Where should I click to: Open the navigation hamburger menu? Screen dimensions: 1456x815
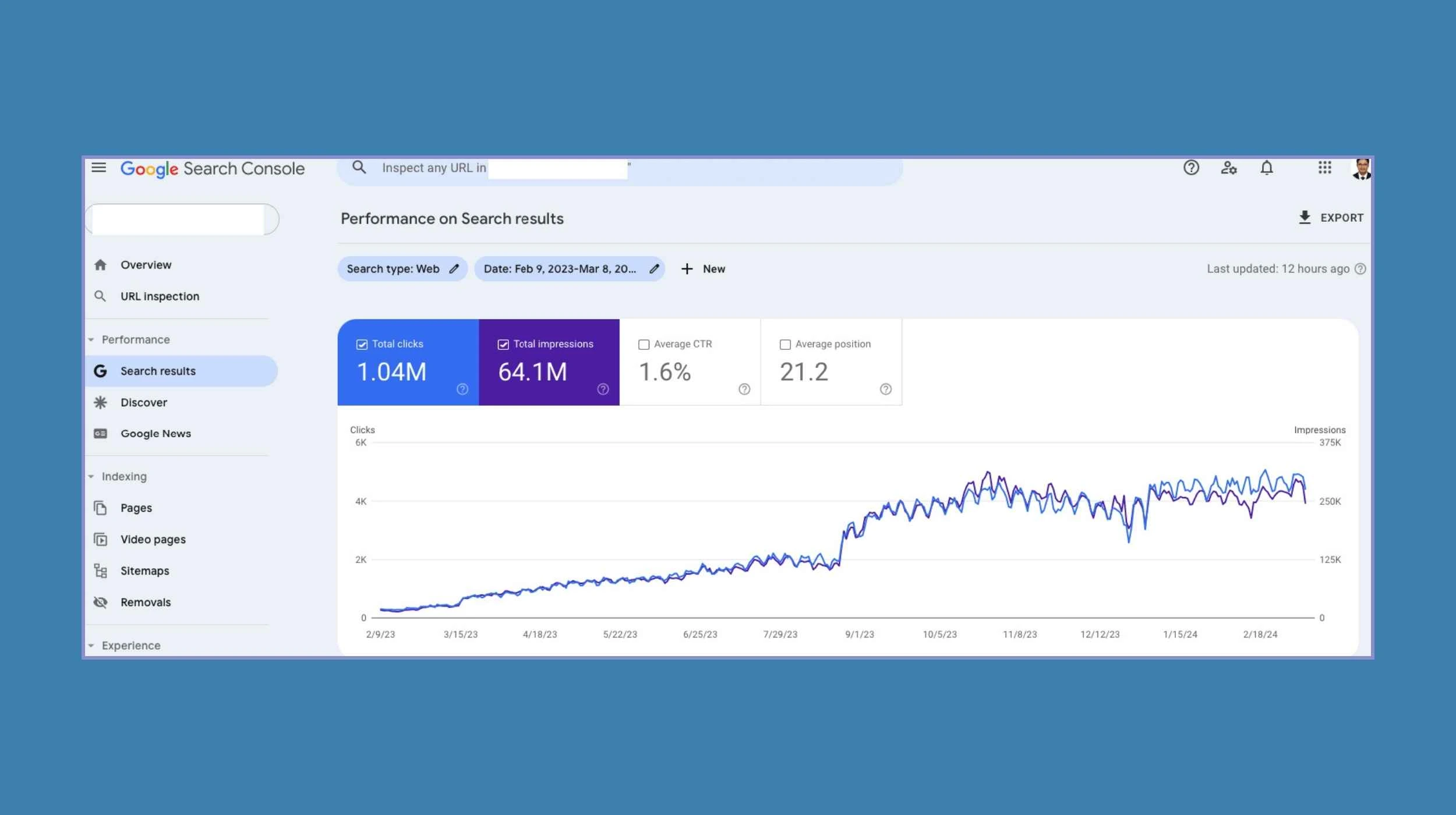click(99, 168)
